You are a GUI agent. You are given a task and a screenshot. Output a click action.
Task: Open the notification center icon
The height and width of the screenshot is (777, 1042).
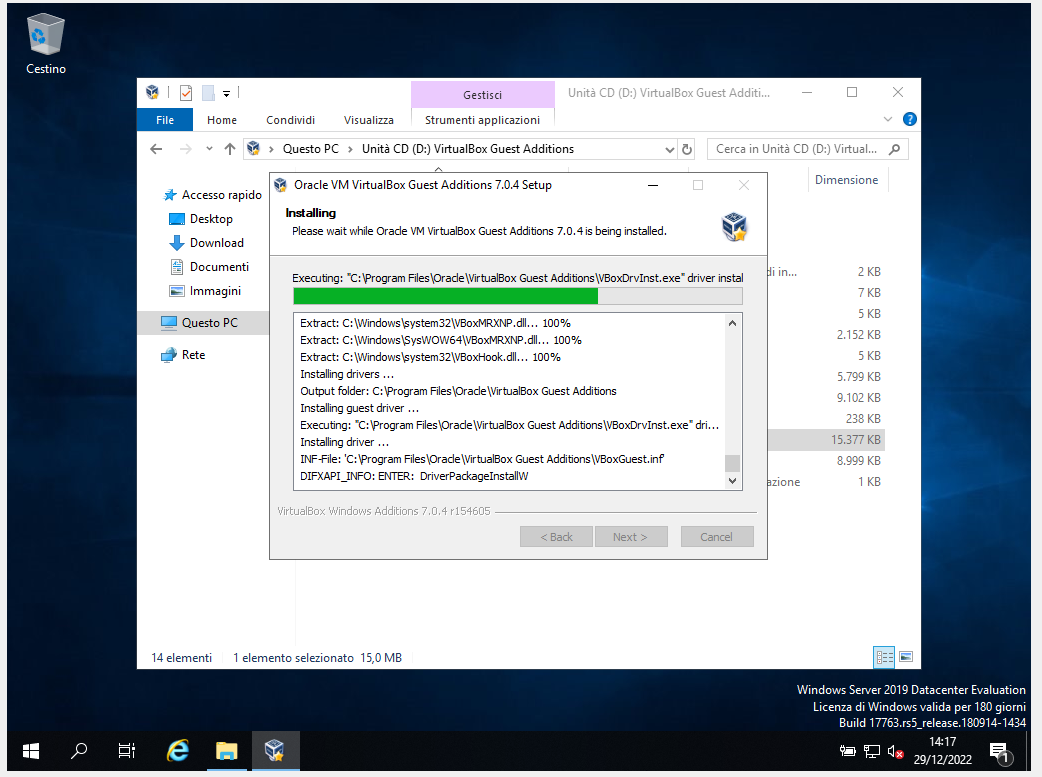pyautogui.click(x=999, y=752)
